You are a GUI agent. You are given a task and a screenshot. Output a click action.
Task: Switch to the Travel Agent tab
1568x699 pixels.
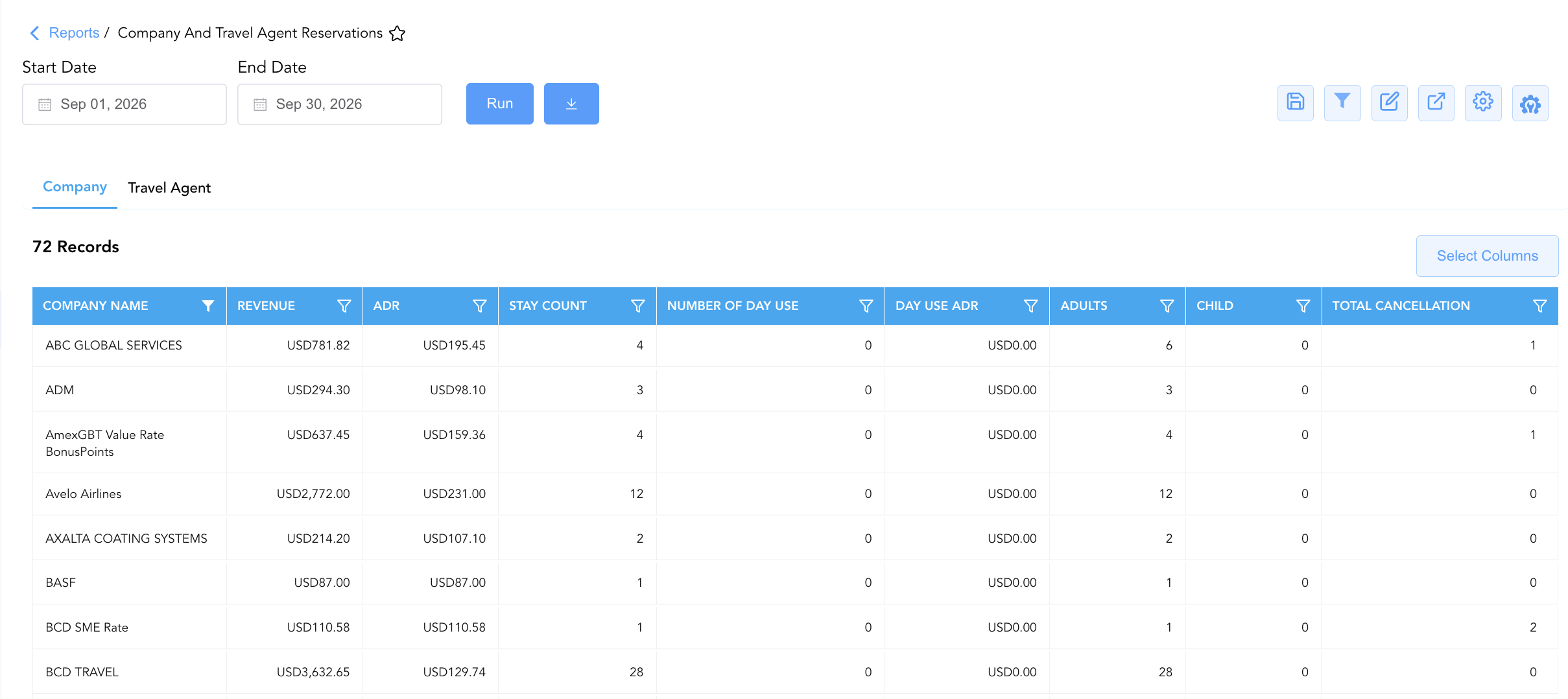169,188
